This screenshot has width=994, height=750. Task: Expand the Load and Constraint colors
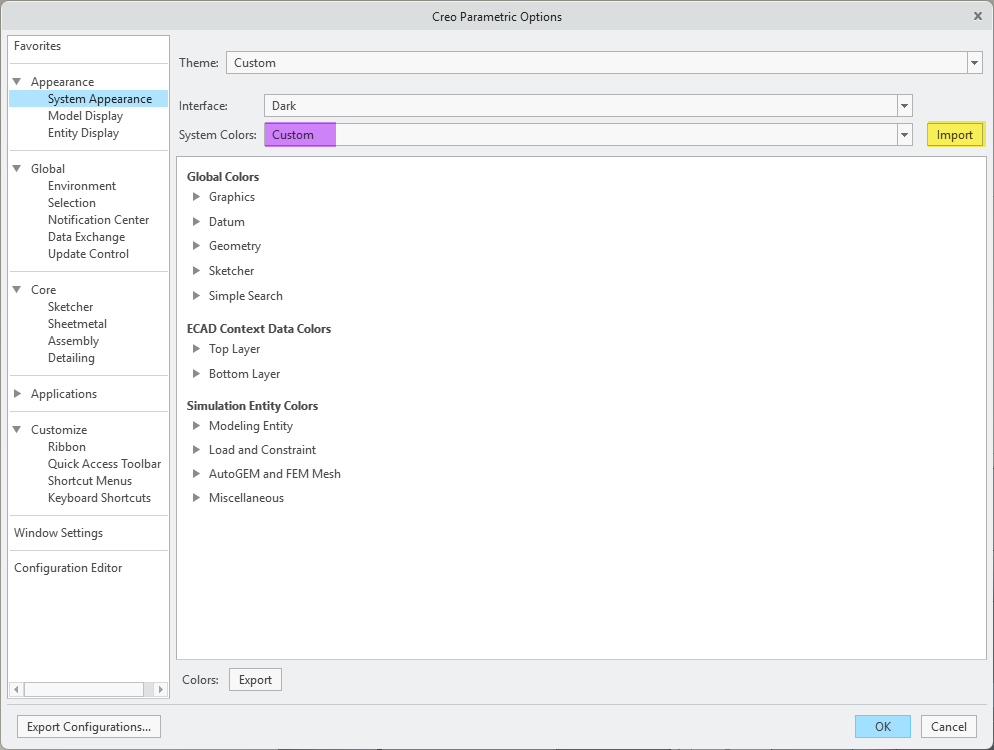click(196, 450)
